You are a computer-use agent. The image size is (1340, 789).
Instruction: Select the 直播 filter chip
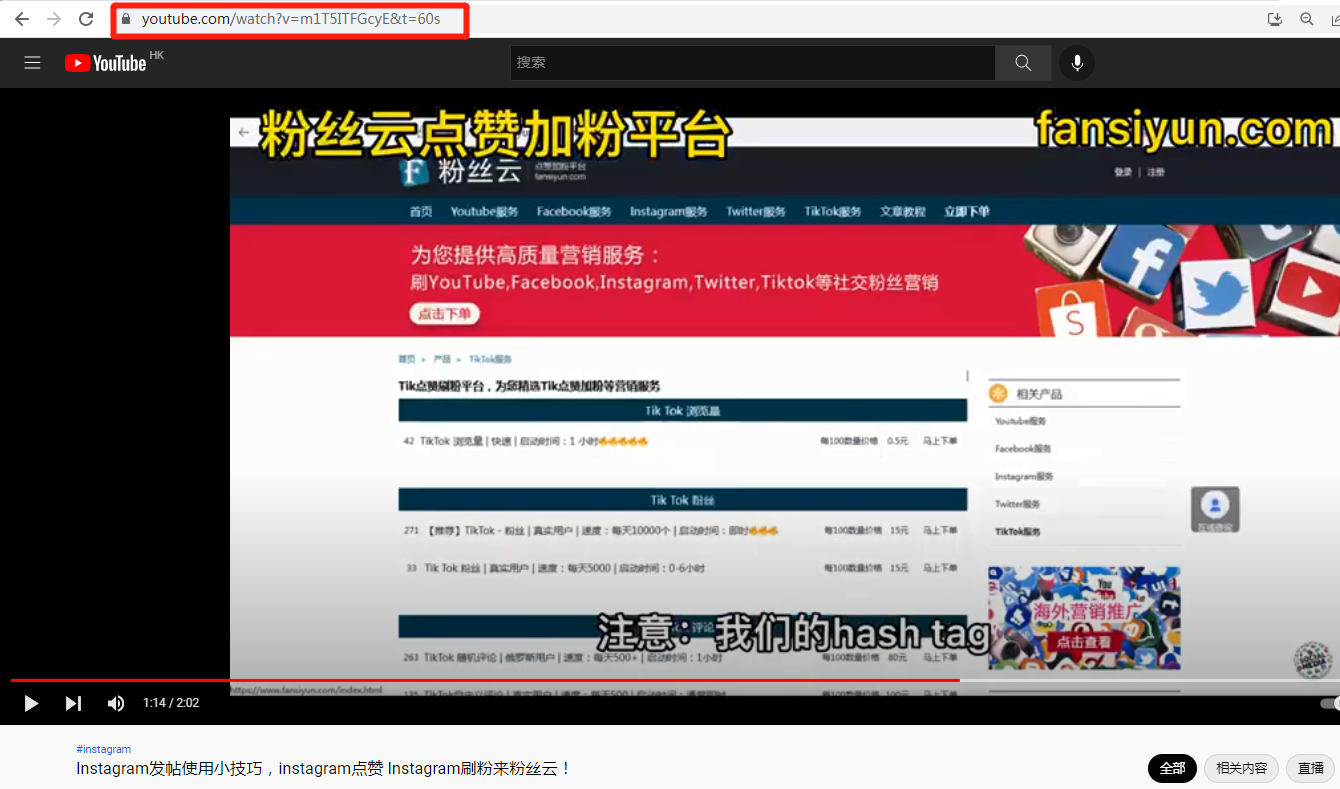tap(1310, 768)
